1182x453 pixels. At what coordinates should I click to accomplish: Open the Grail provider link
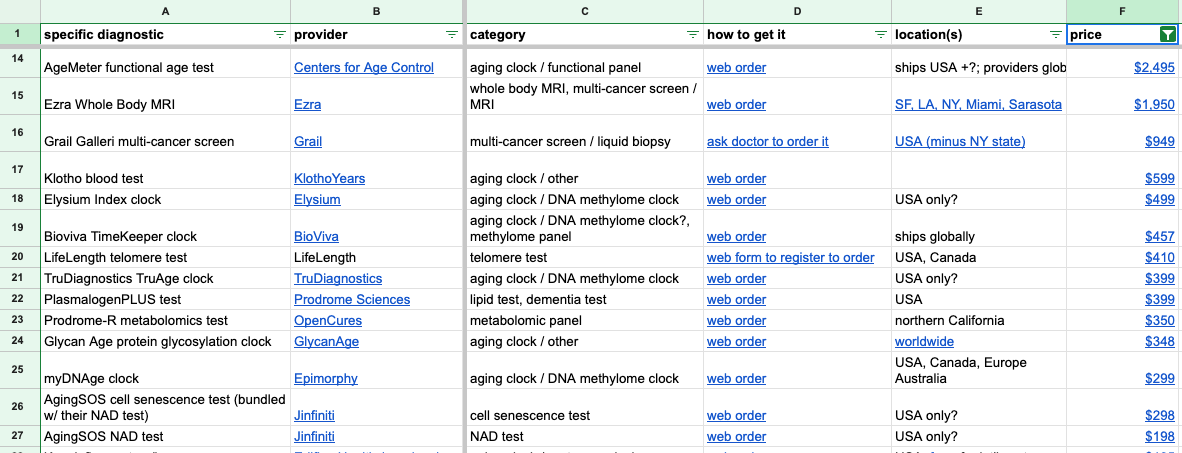(x=308, y=142)
